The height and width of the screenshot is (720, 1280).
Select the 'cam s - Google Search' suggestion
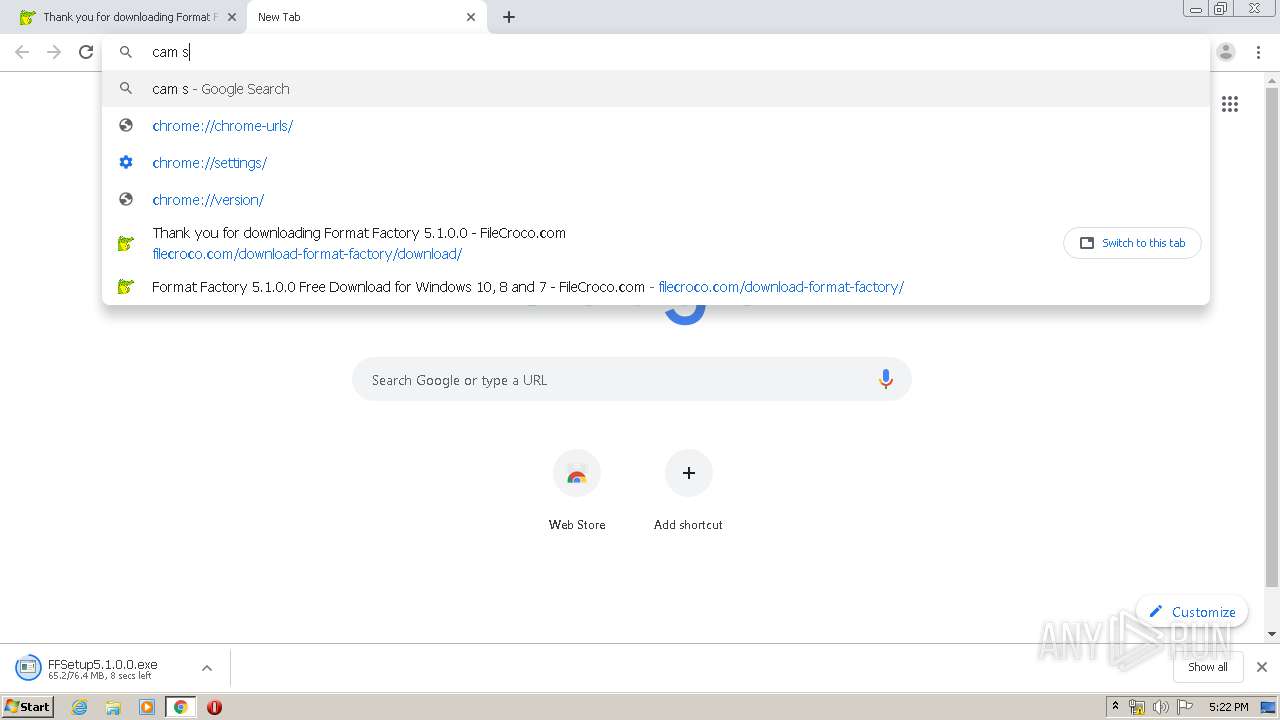coord(656,88)
